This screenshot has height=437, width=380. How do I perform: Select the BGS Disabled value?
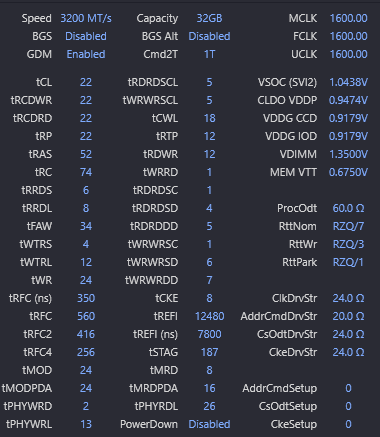[x=86, y=36]
